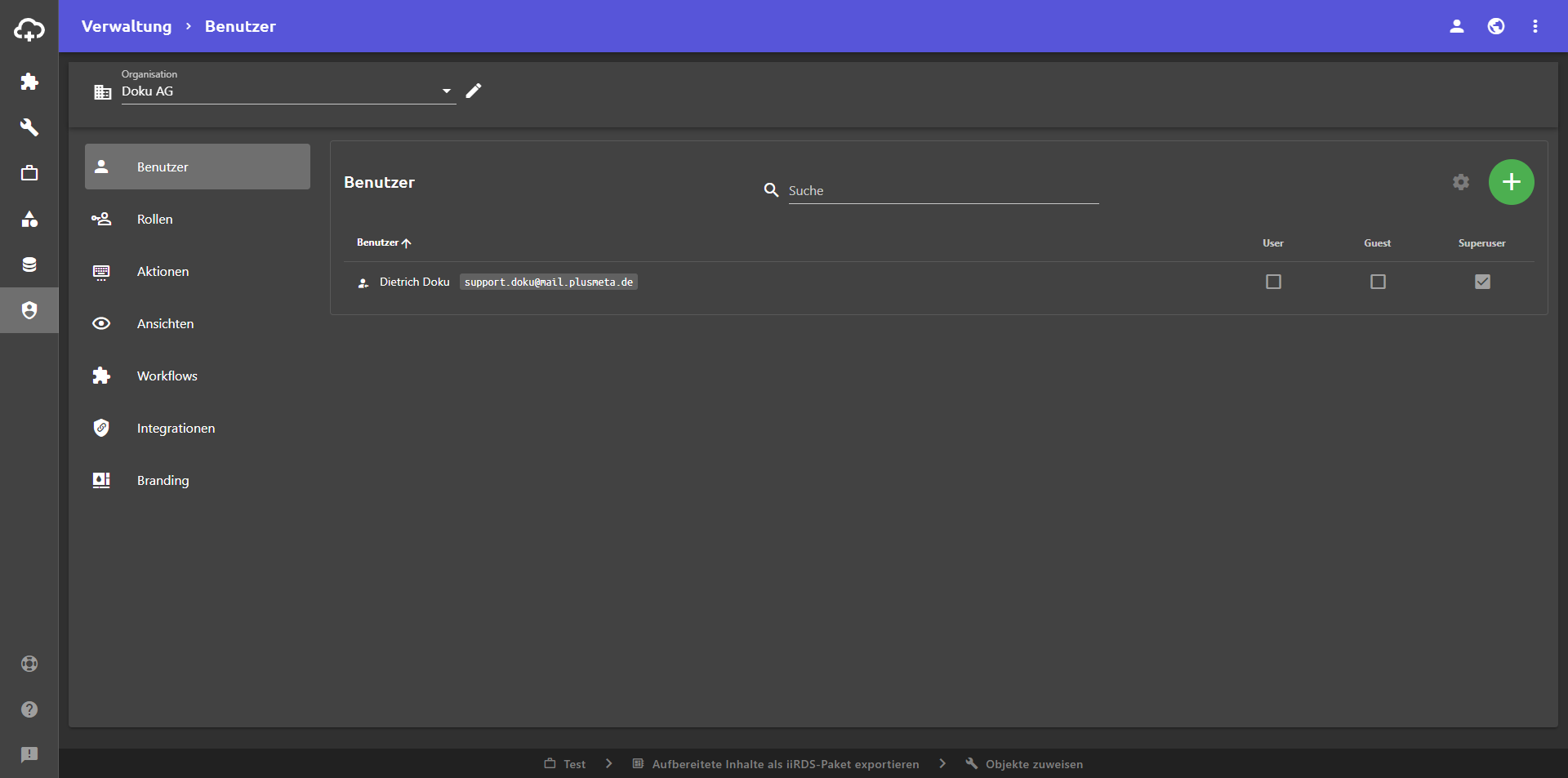Screen dimensions: 1568x778
Task: Click the feedback icon at sidebar bottom
Action: point(29,755)
